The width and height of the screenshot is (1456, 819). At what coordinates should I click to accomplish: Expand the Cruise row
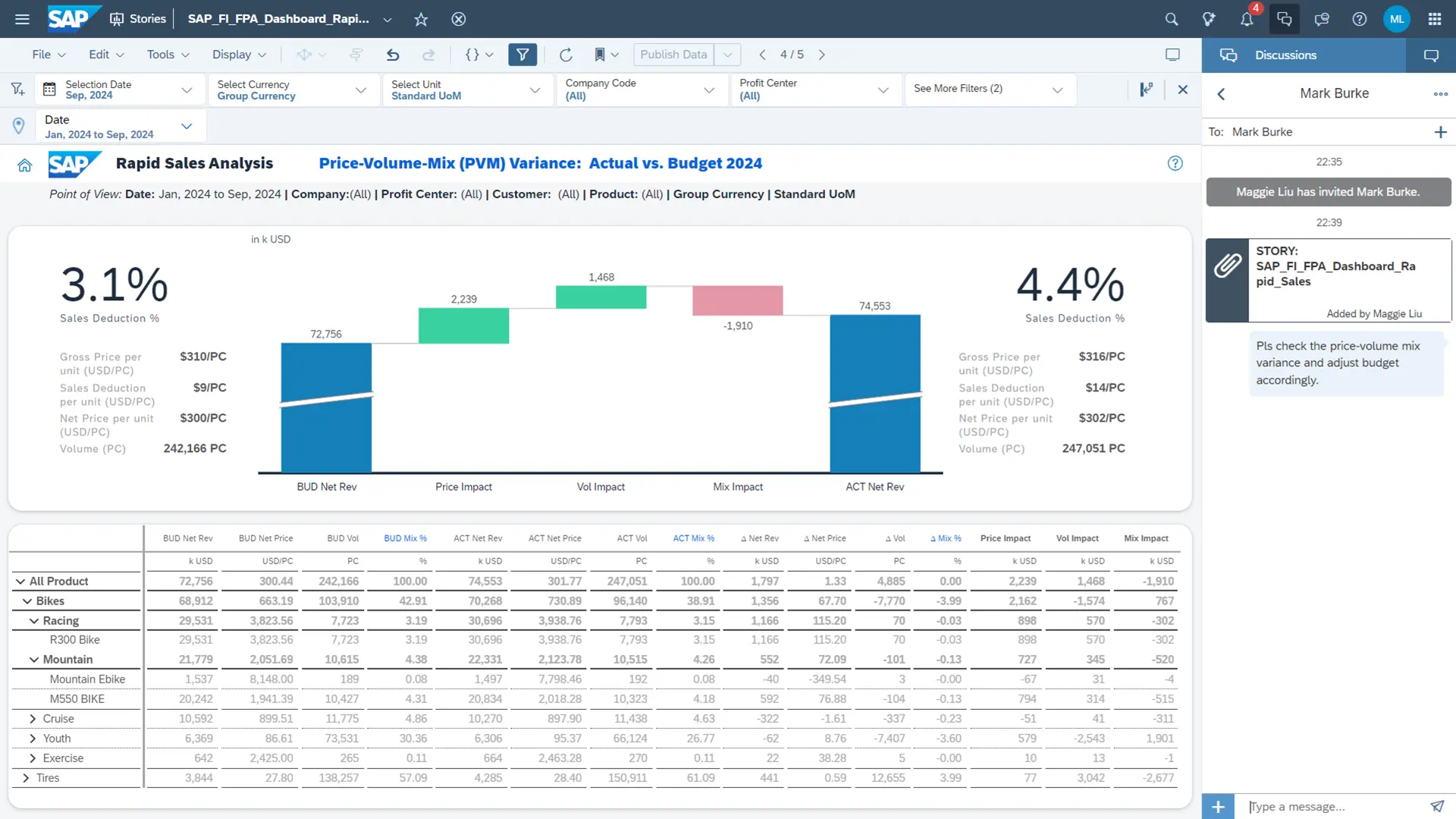coord(32,719)
